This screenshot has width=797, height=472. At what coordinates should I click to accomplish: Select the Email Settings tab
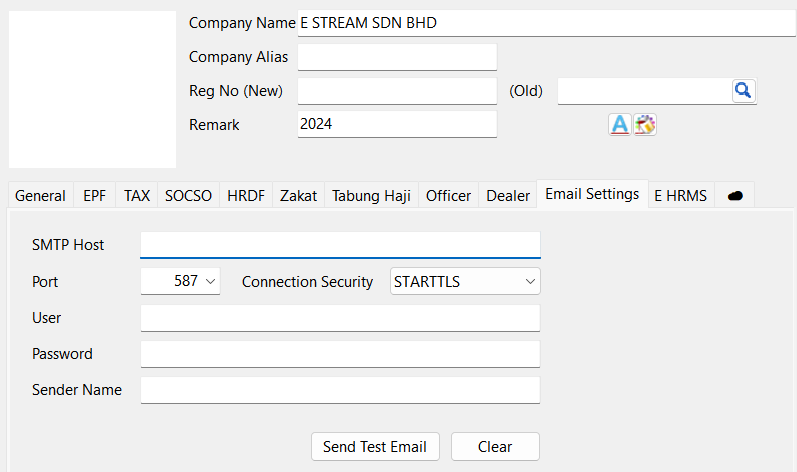pos(592,194)
